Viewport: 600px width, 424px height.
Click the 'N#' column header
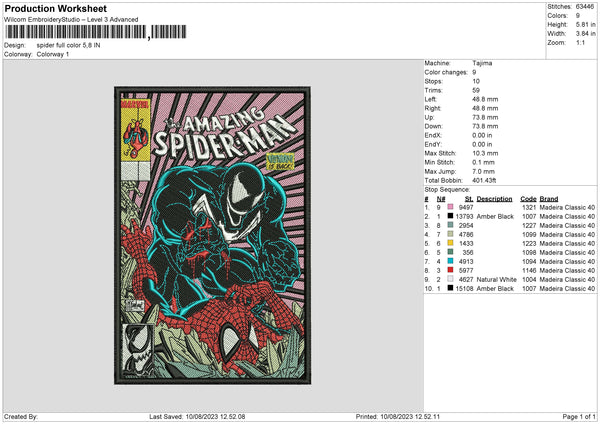pos(441,199)
